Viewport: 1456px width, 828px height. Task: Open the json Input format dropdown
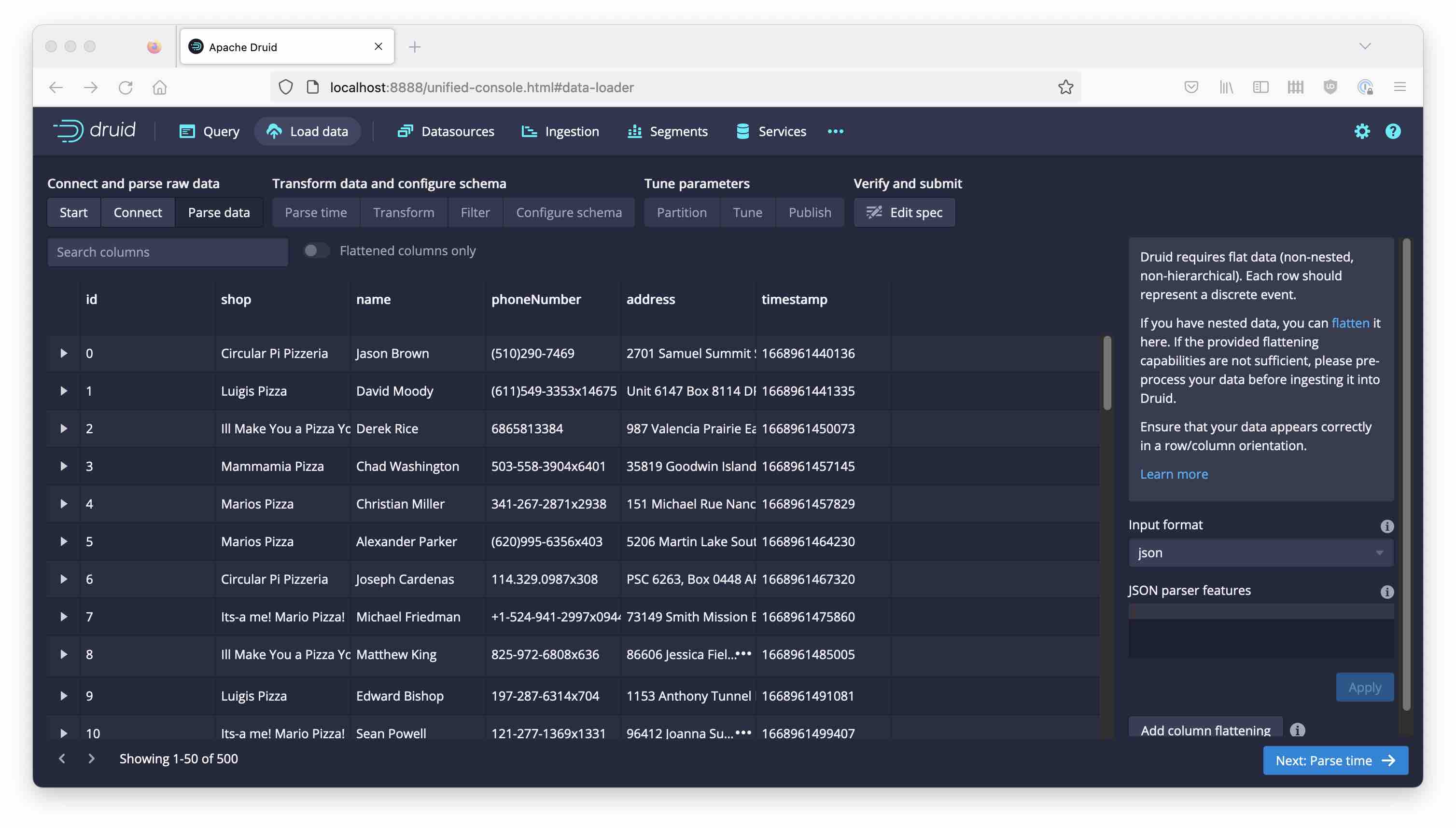pos(1259,552)
